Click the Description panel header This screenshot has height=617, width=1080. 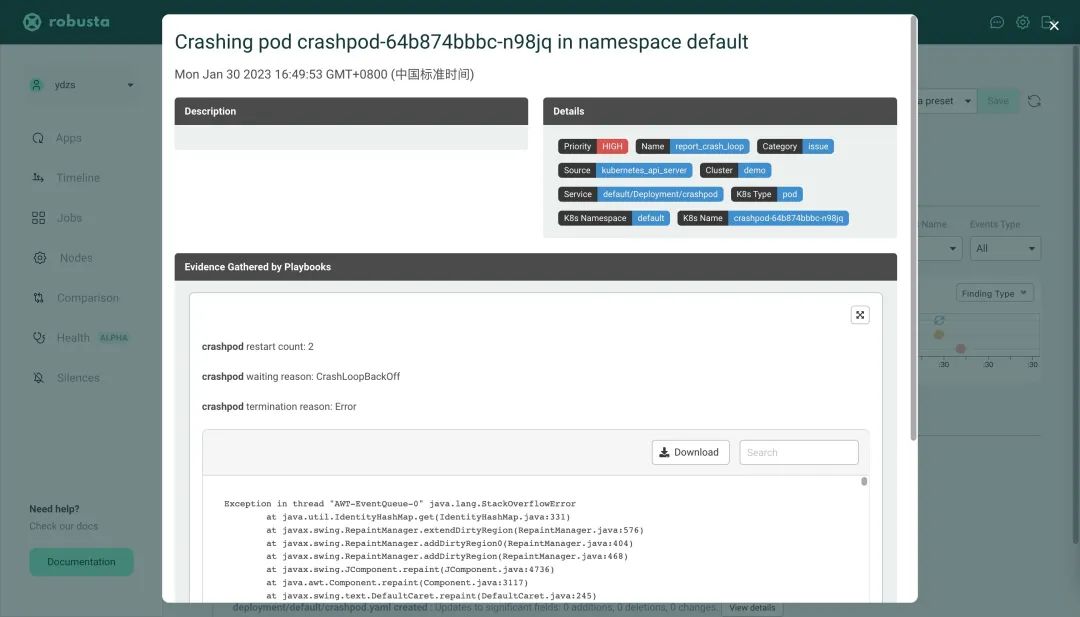click(x=351, y=111)
